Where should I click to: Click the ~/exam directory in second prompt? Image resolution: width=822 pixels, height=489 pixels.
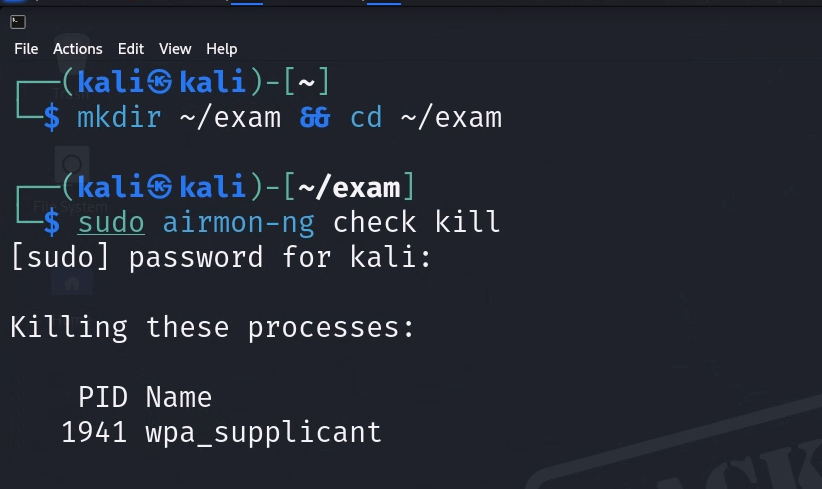click(x=349, y=186)
